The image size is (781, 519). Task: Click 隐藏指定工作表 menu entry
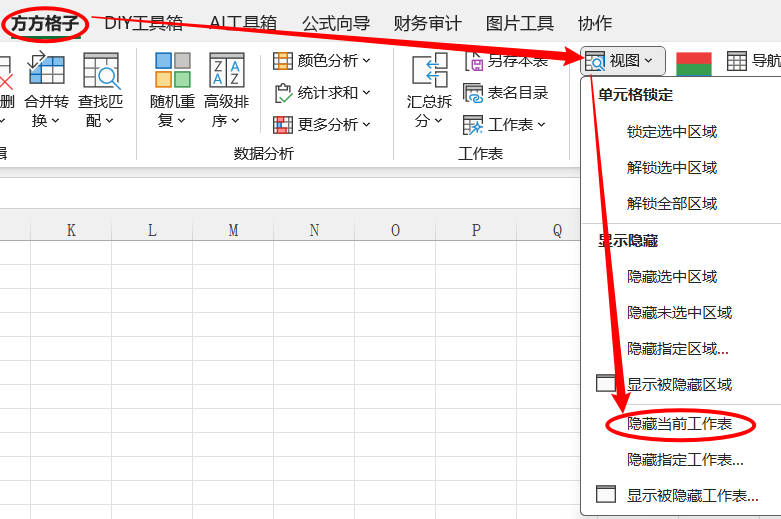pyautogui.click(x=685, y=460)
